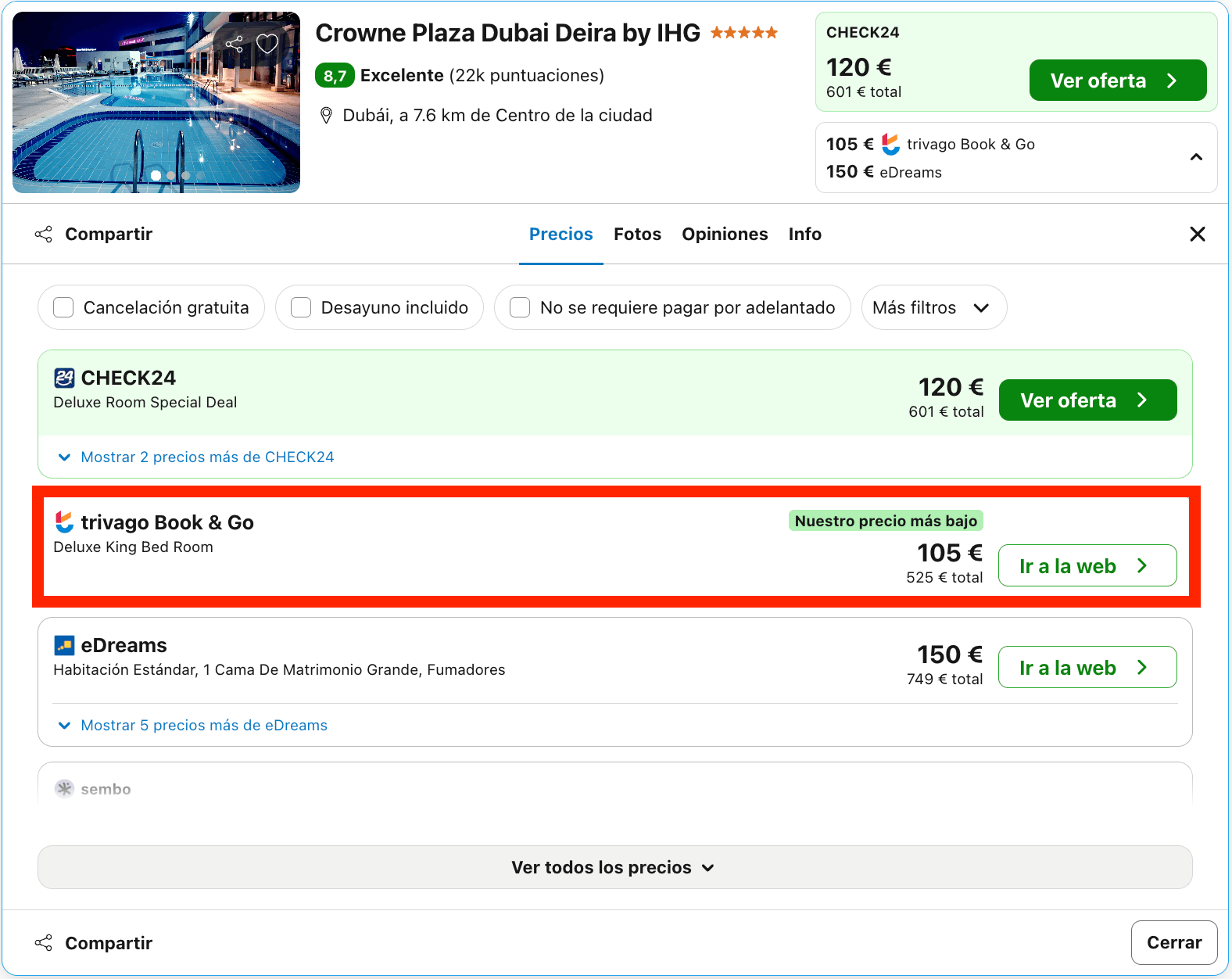Click Dubái distance to city center text
Viewport: 1232px width, 979px height.
(x=497, y=116)
